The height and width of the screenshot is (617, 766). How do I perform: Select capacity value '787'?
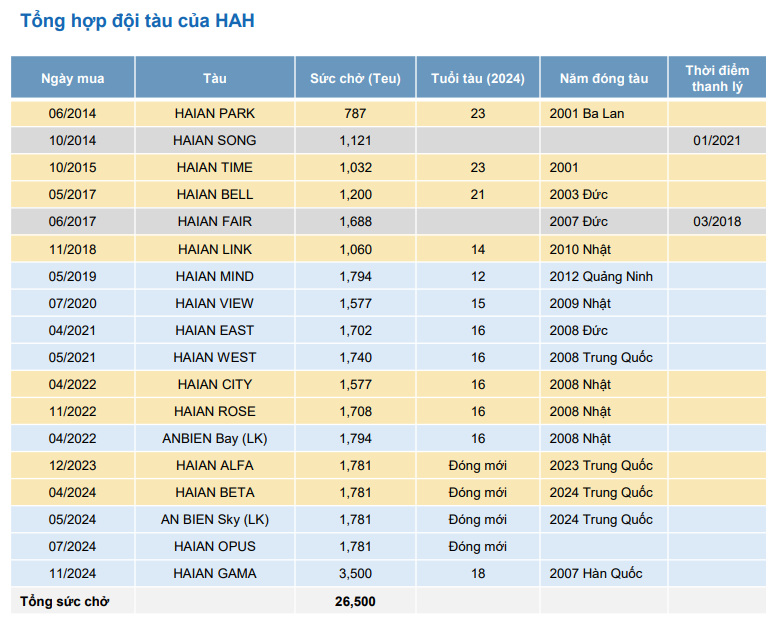[355, 113]
